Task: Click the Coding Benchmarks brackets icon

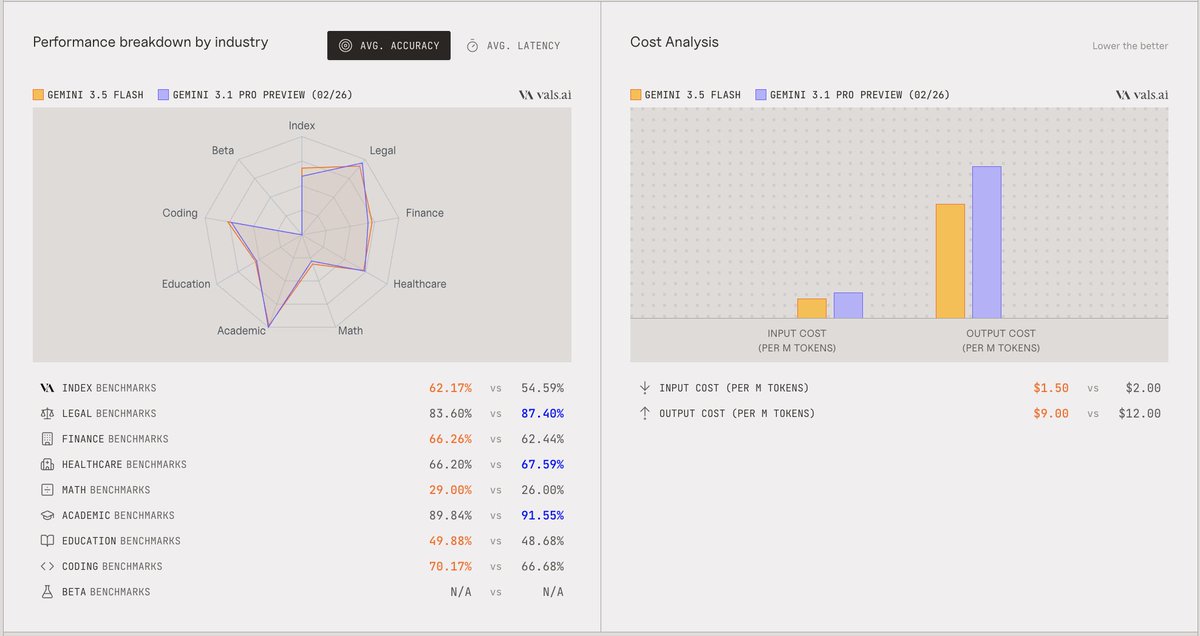Action: pyautogui.click(x=46, y=566)
